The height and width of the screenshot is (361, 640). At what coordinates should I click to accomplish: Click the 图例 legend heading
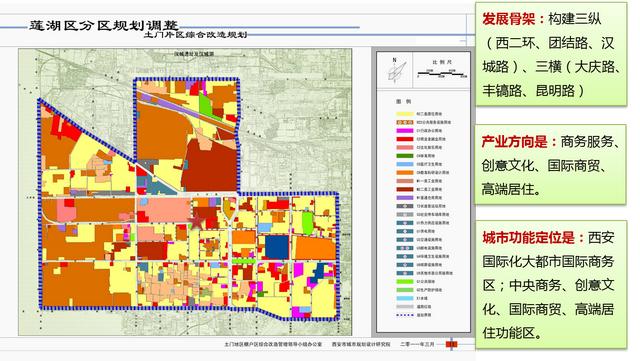[x=403, y=101]
